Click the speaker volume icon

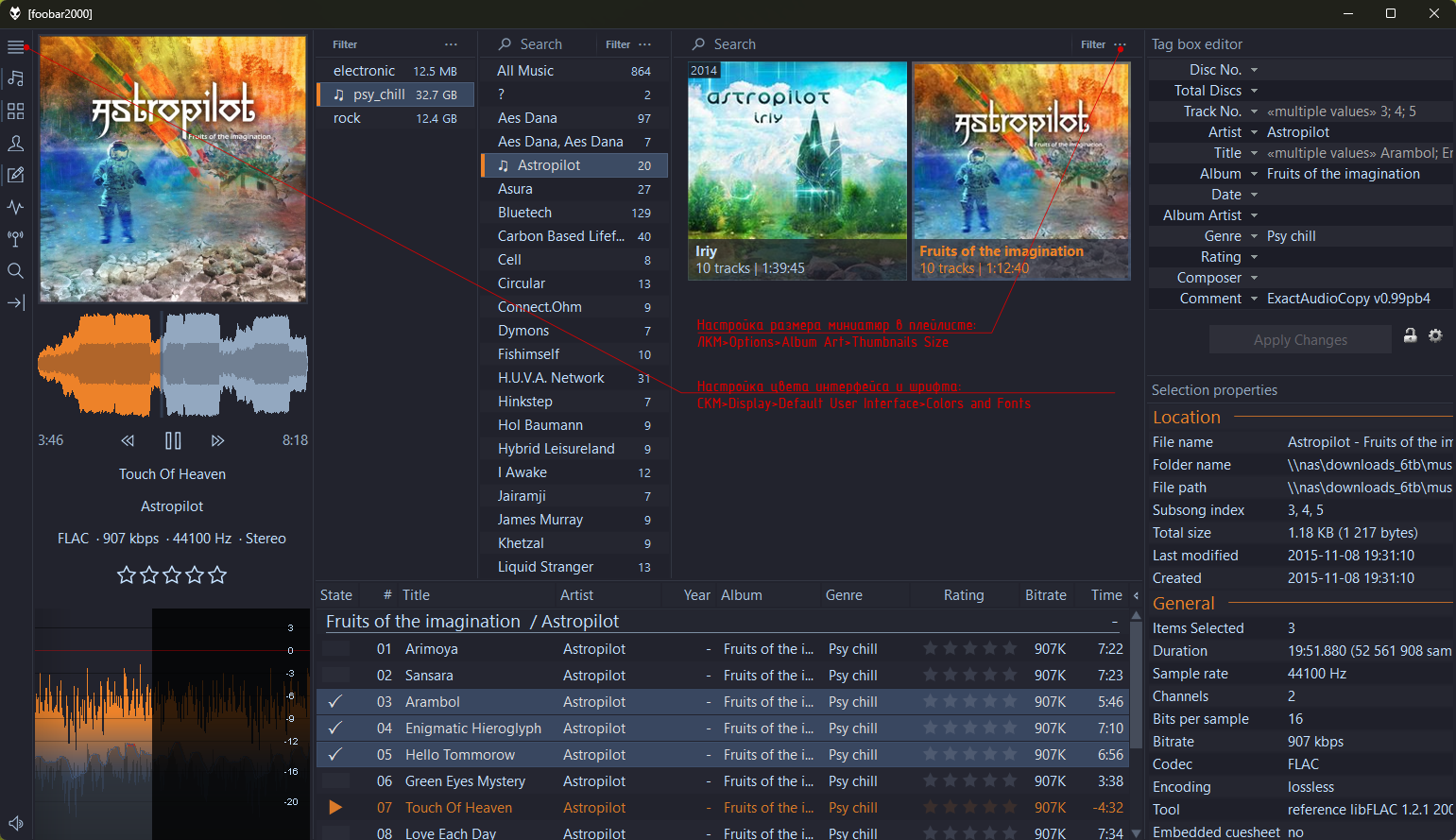coord(16,823)
